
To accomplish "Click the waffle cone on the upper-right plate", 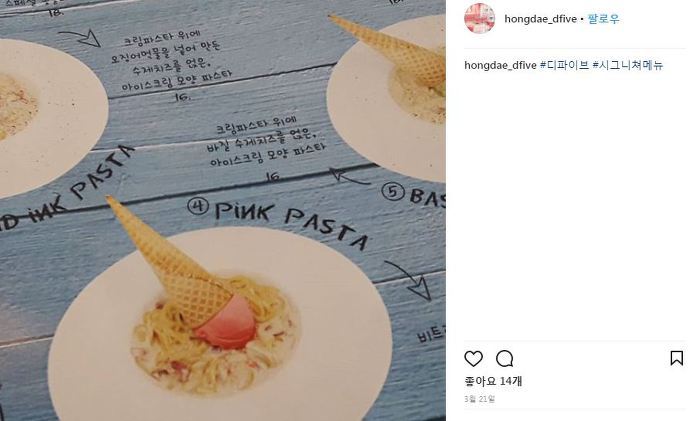I will pos(391,47).
